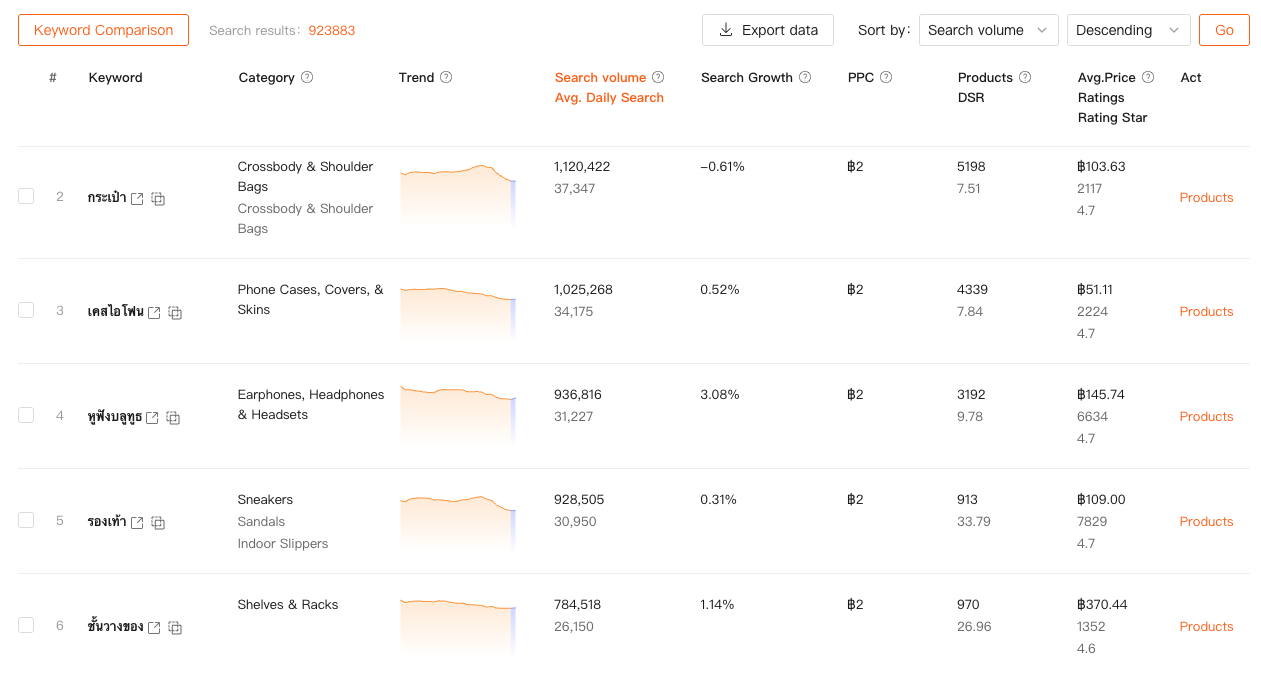Open external link for keyword เคสไอโฟน
Screen dimensions: 1261x677
click(154, 313)
